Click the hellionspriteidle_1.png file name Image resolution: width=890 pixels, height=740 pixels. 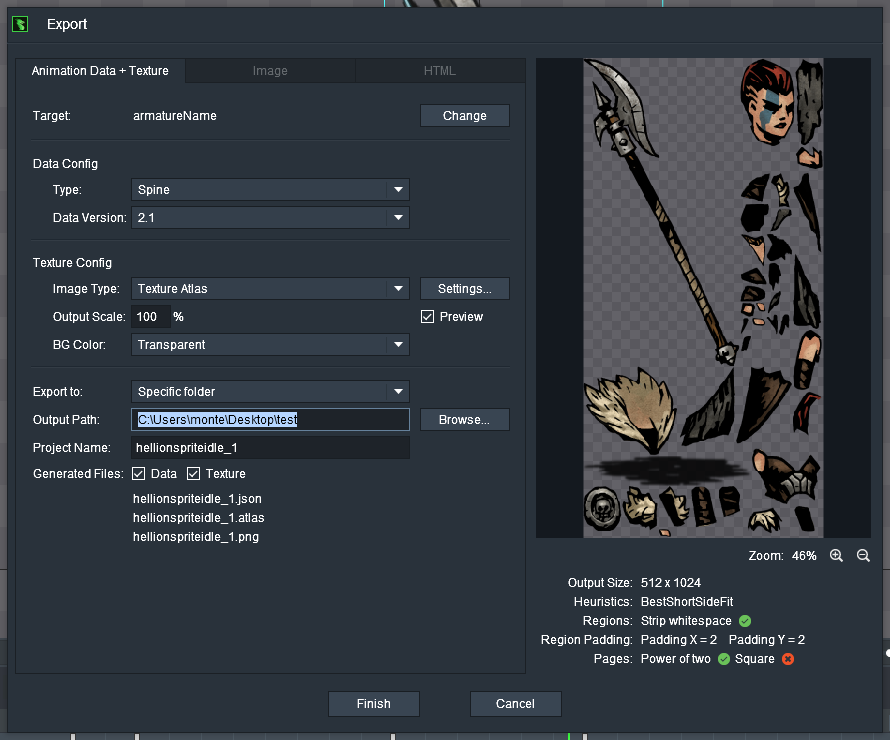pyautogui.click(x=196, y=537)
